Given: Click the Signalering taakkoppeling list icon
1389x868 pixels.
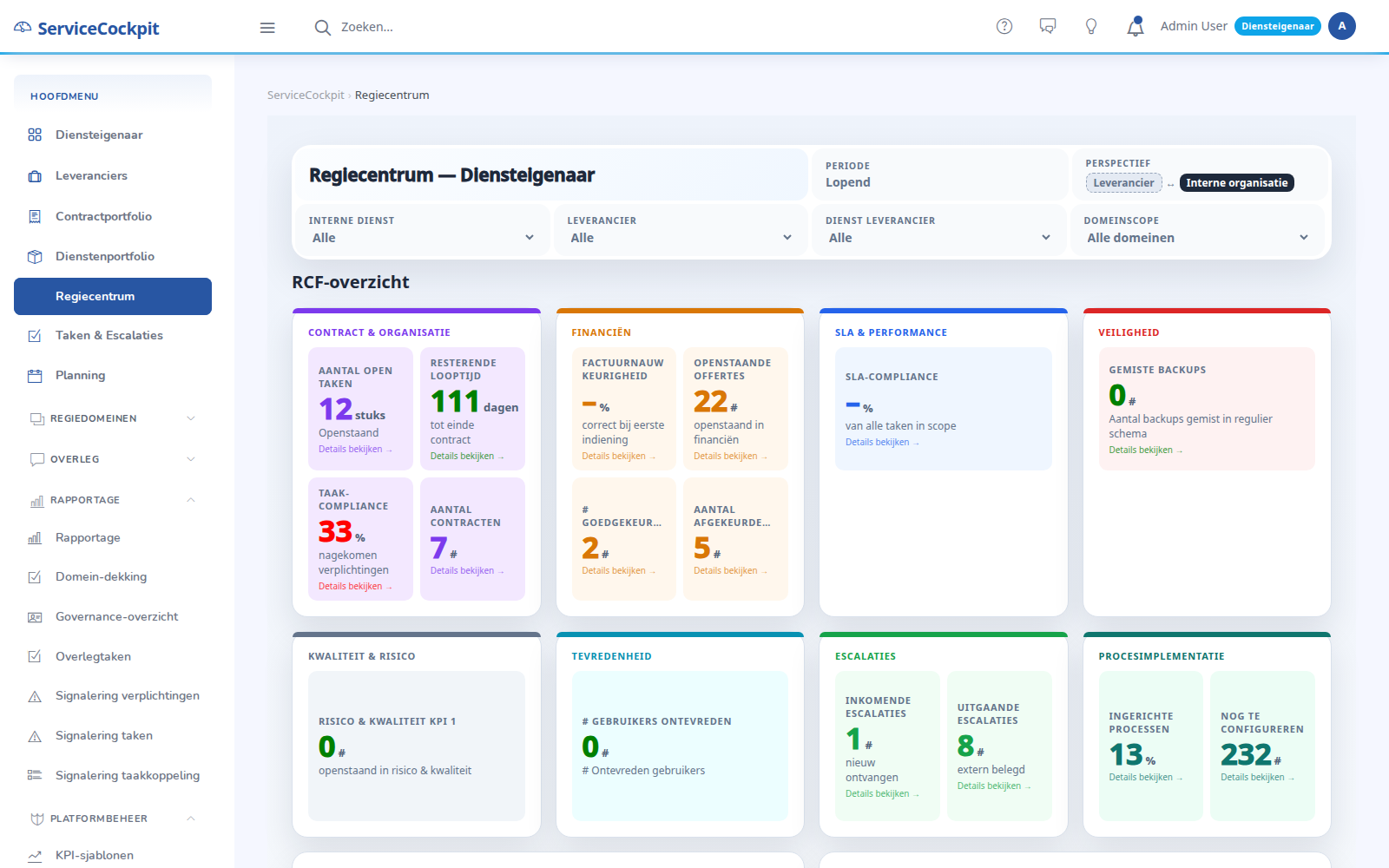Looking at the screenshot, I should (35, 775).
